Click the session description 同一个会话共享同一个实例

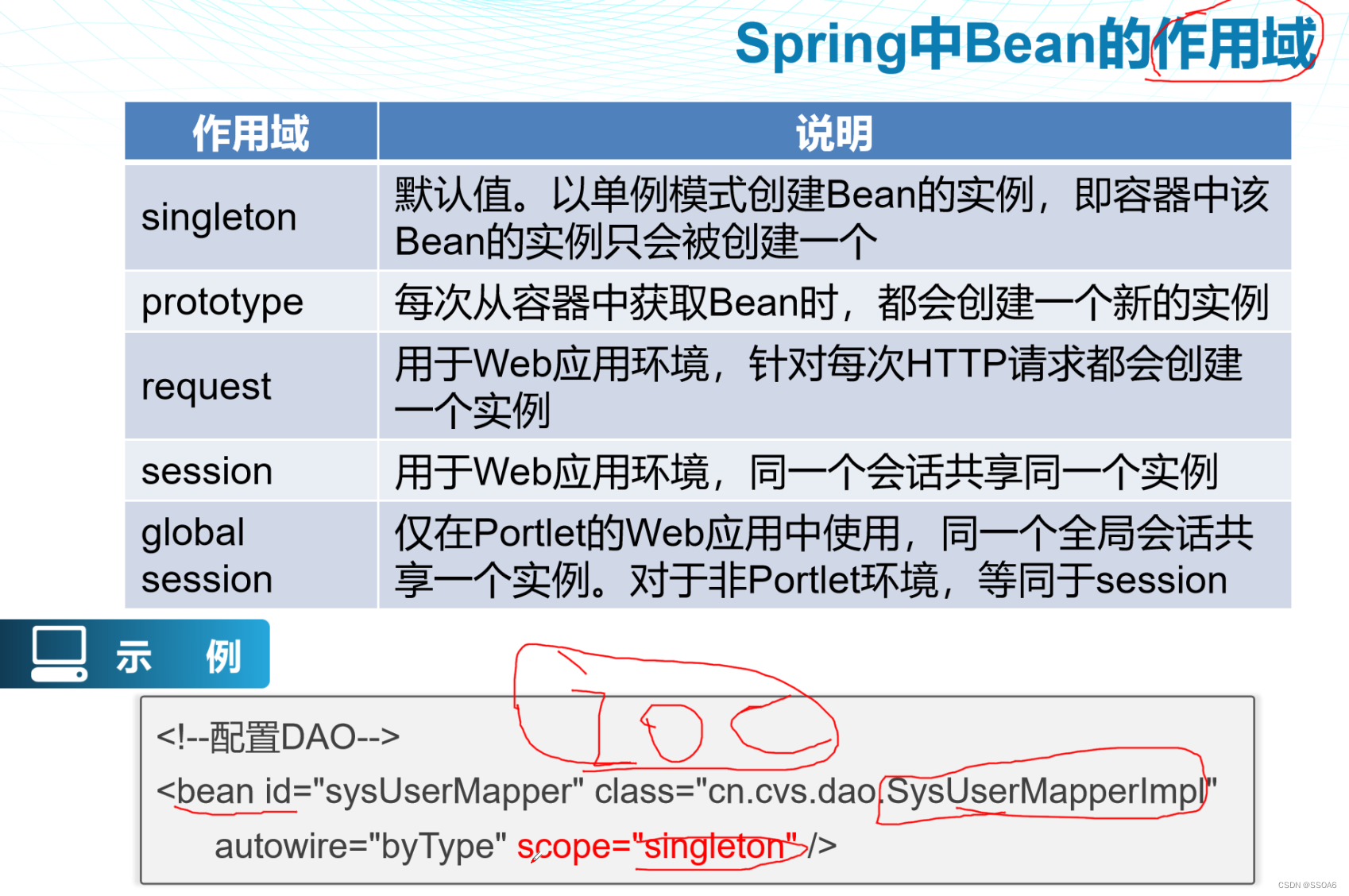[x=835, y=471]
